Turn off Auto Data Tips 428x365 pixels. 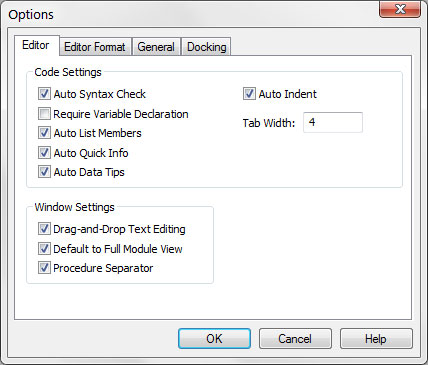pos(44,172)
